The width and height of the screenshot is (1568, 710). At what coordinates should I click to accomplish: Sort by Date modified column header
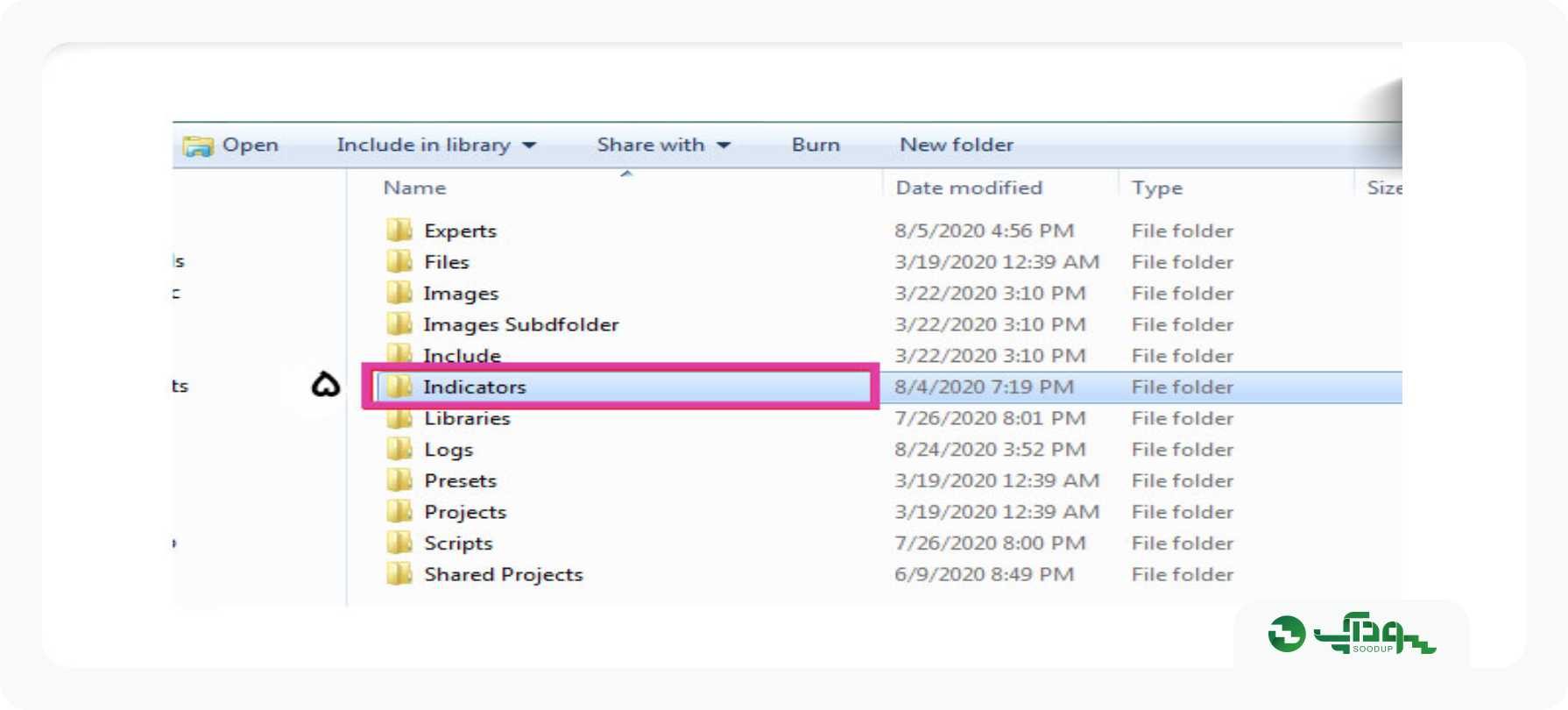[969, 188]
